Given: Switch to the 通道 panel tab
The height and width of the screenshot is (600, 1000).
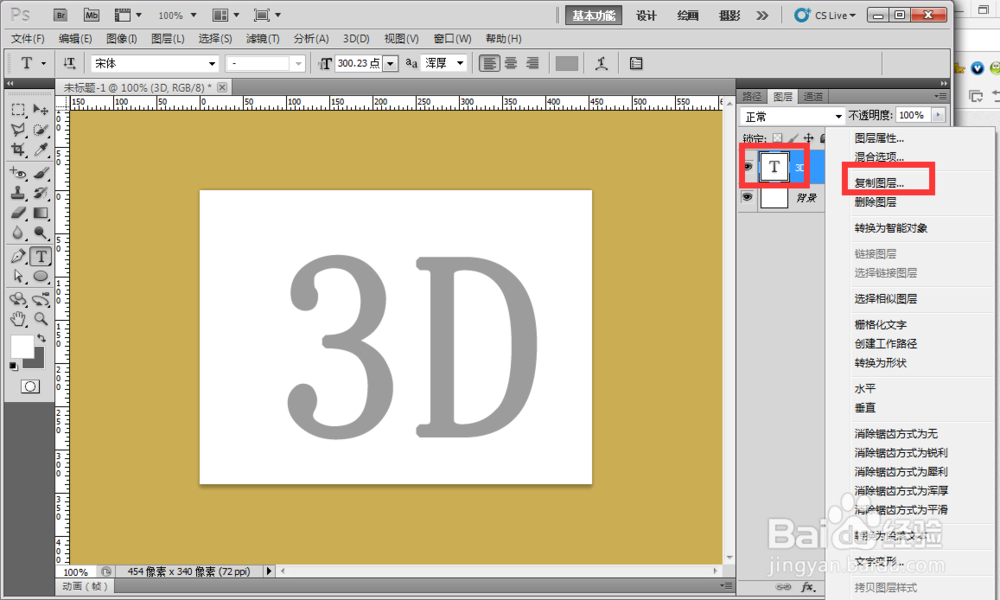Looking at the screenshot, I should pyautogui.click(x=813, y=96).
